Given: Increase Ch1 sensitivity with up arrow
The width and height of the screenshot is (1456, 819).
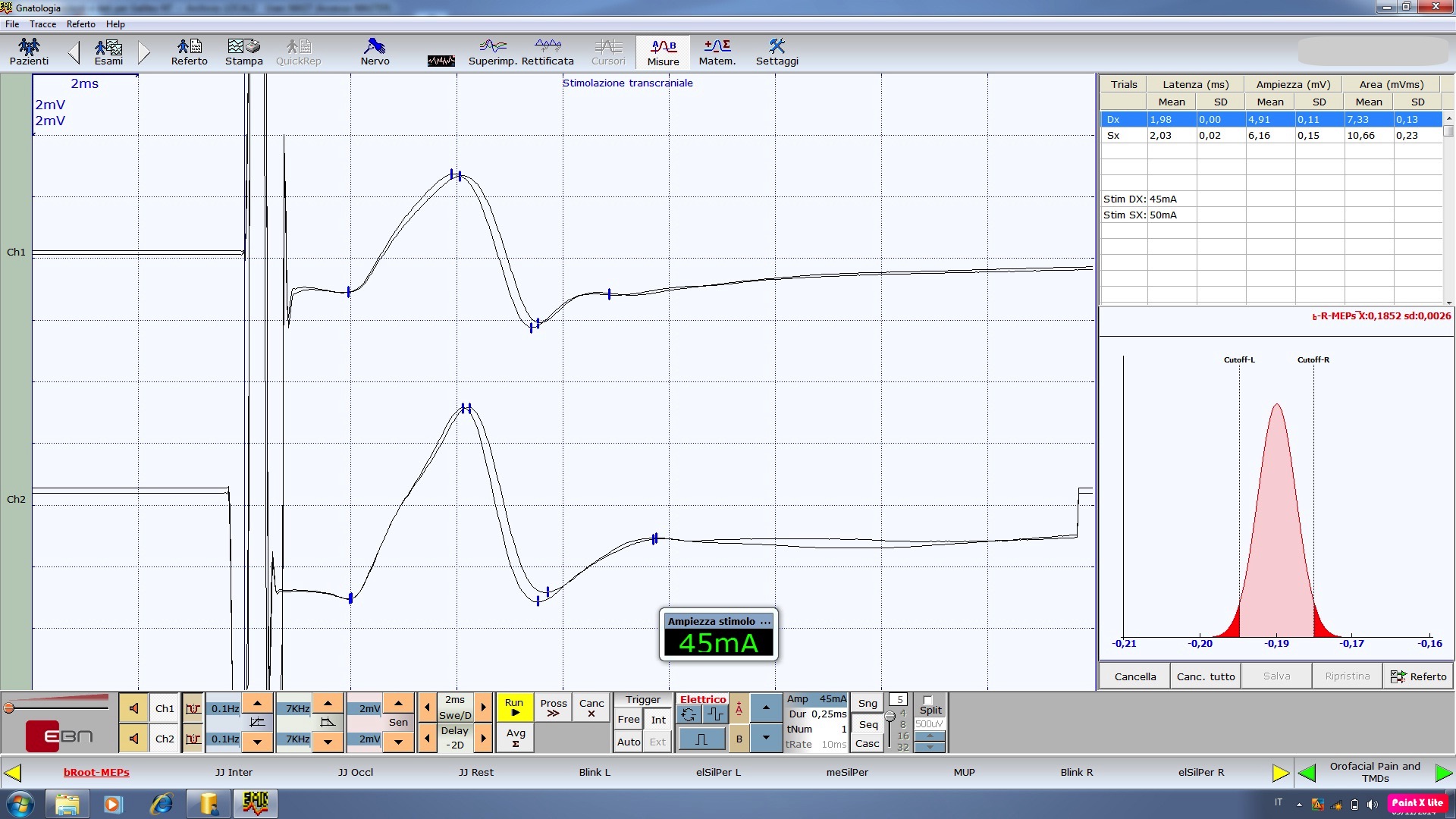Looking at the screenshot, I should coord(398,703).
